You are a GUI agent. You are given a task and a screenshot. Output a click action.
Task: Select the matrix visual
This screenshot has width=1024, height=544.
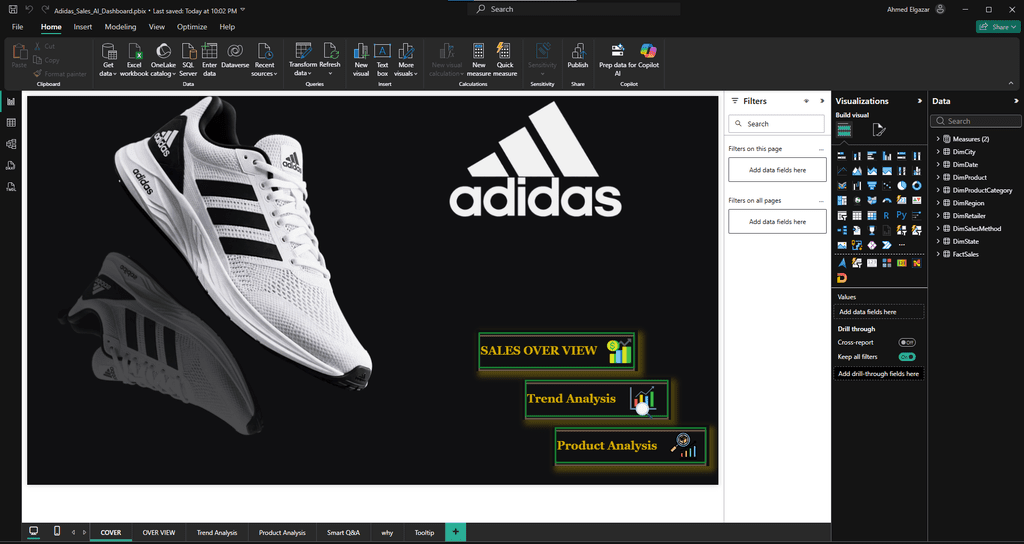click(x=872, y=216)
